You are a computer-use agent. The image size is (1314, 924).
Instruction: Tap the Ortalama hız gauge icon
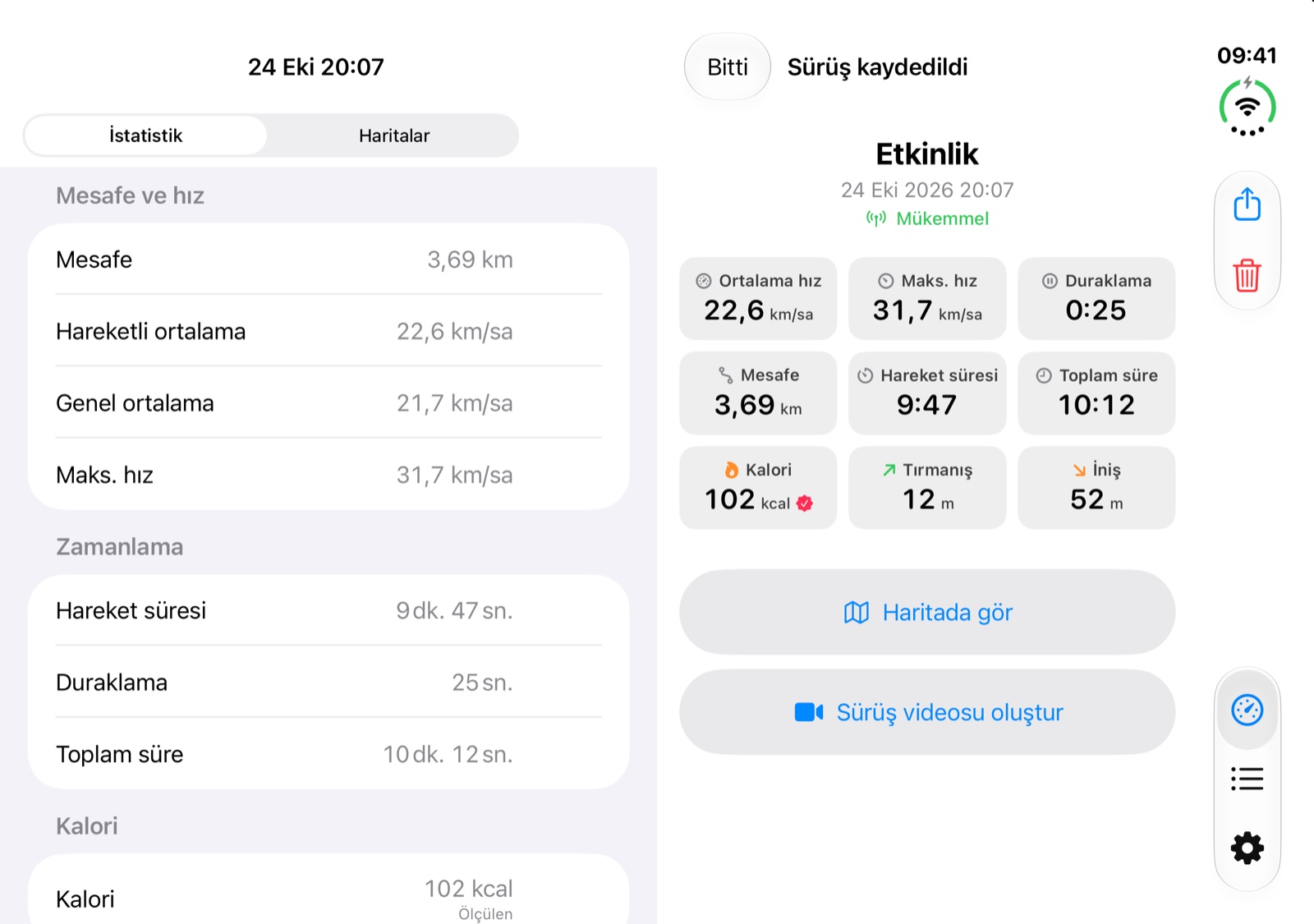pos(704,281)
